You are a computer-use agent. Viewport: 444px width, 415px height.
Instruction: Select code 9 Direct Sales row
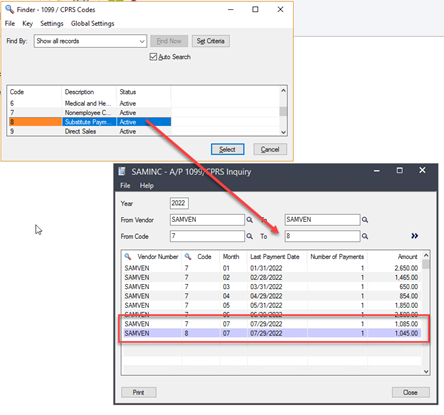pyautogui.click(x=90, y=131)
